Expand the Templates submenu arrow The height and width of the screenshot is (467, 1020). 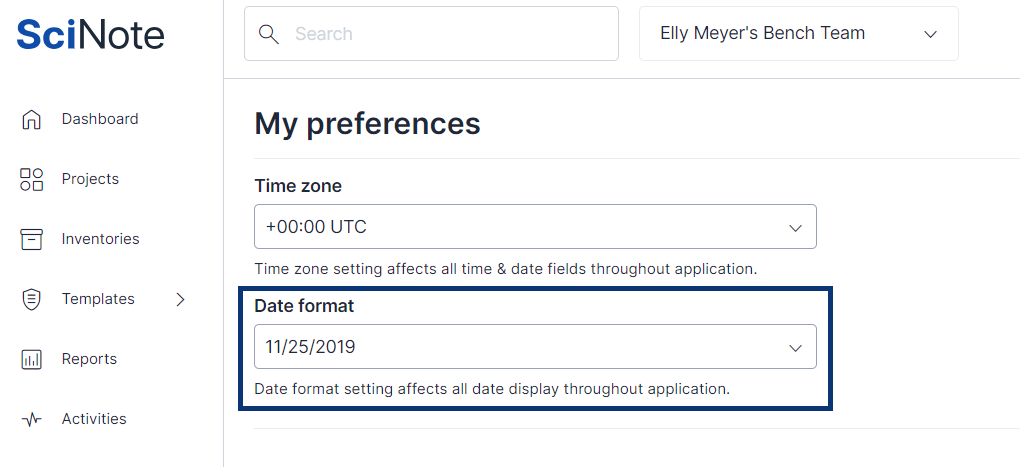(x=181, y=299)
